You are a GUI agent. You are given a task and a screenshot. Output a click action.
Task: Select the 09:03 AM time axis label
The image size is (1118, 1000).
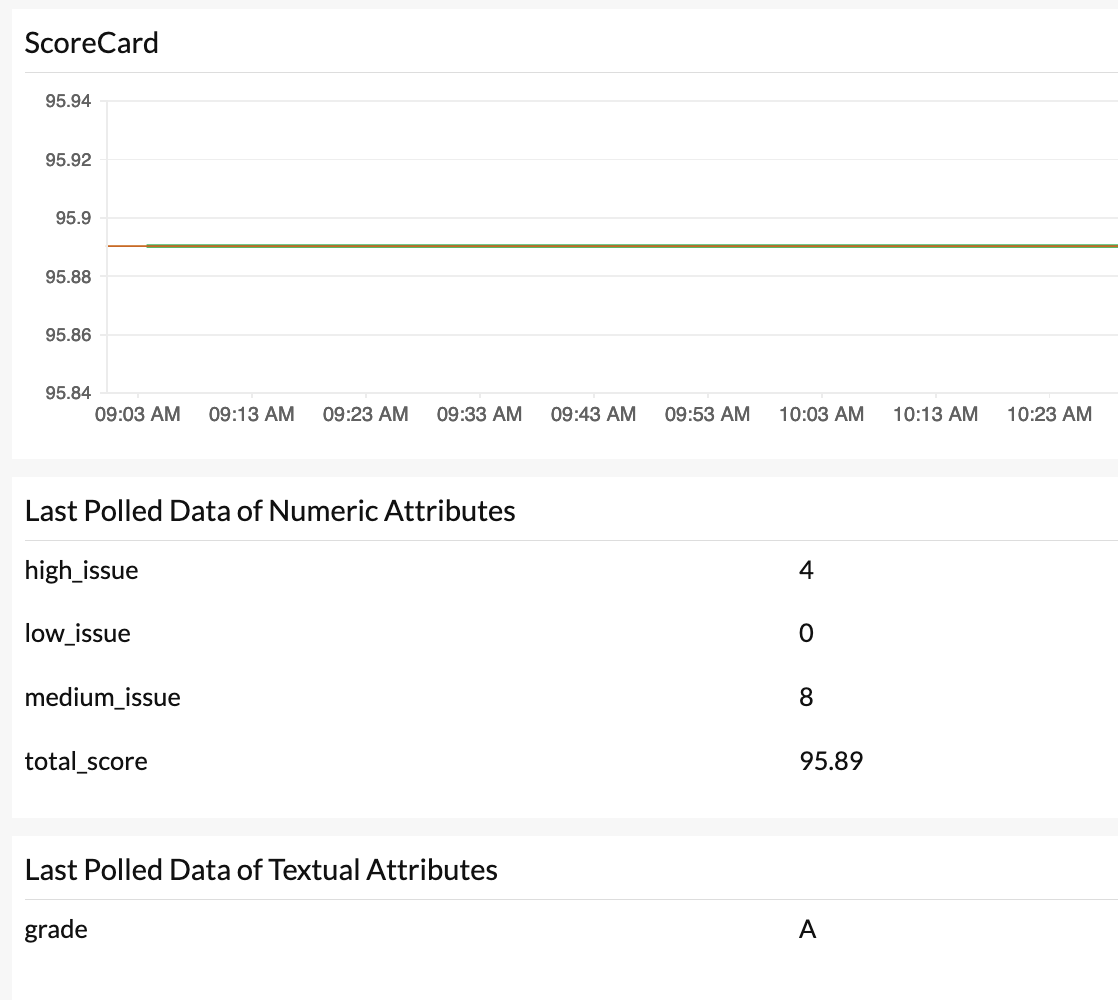138,414
